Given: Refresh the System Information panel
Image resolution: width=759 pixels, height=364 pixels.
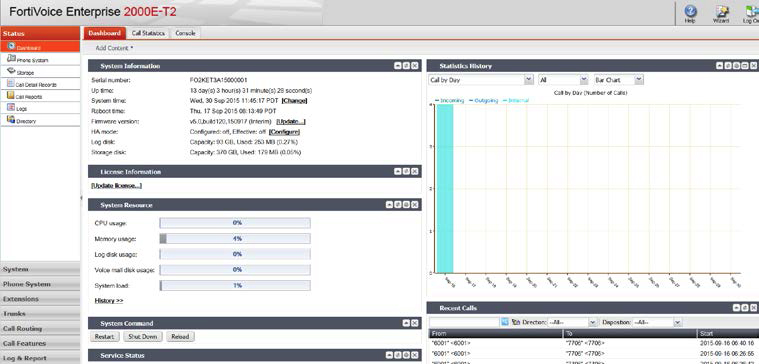Looking at the screenshot, I should pos(406,66).
